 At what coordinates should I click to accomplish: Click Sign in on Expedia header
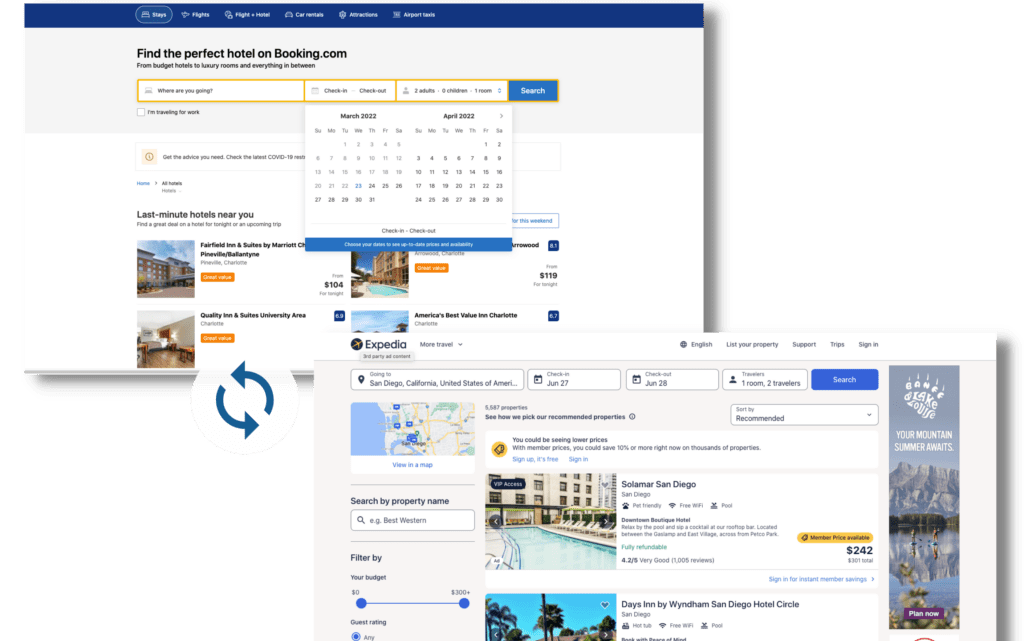point(868,344)
